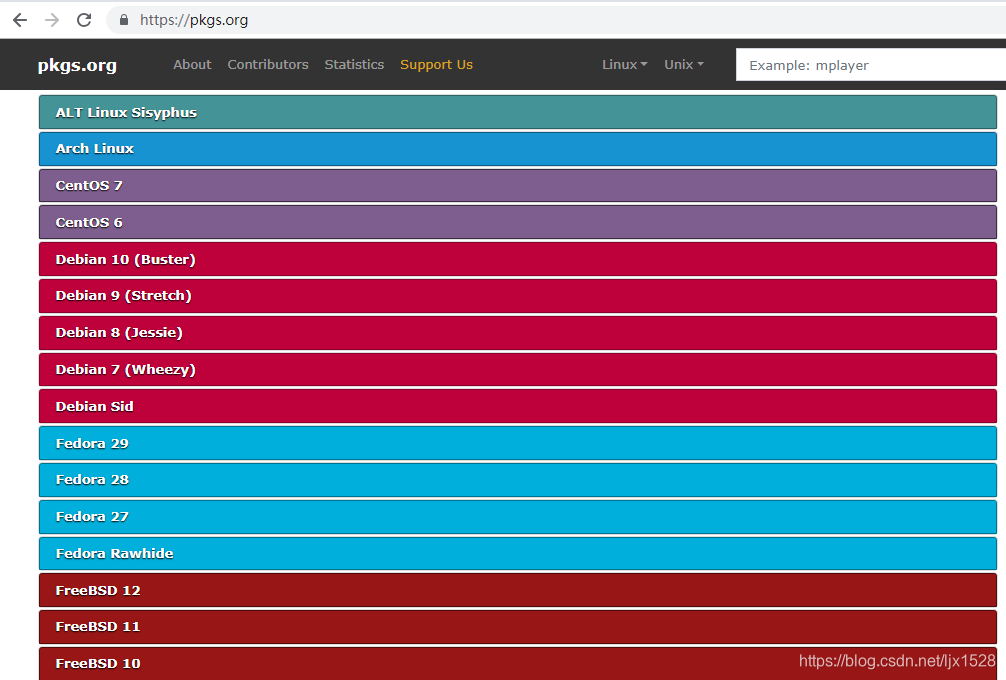The width and height of the screenshot is (1006, 680).
Task: Click the padlock site security icon
Action: point(124,20)
